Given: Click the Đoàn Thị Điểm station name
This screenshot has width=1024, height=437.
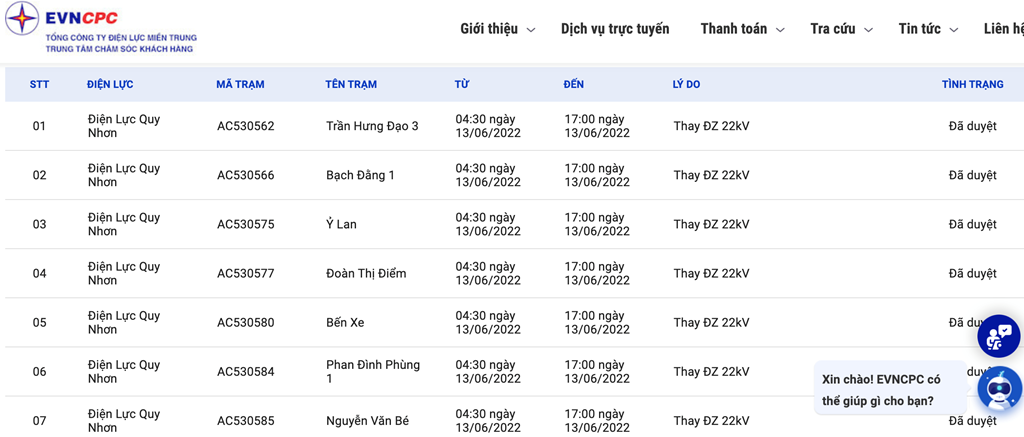Looking at the screenshot, I should click(x=366, y=273).
